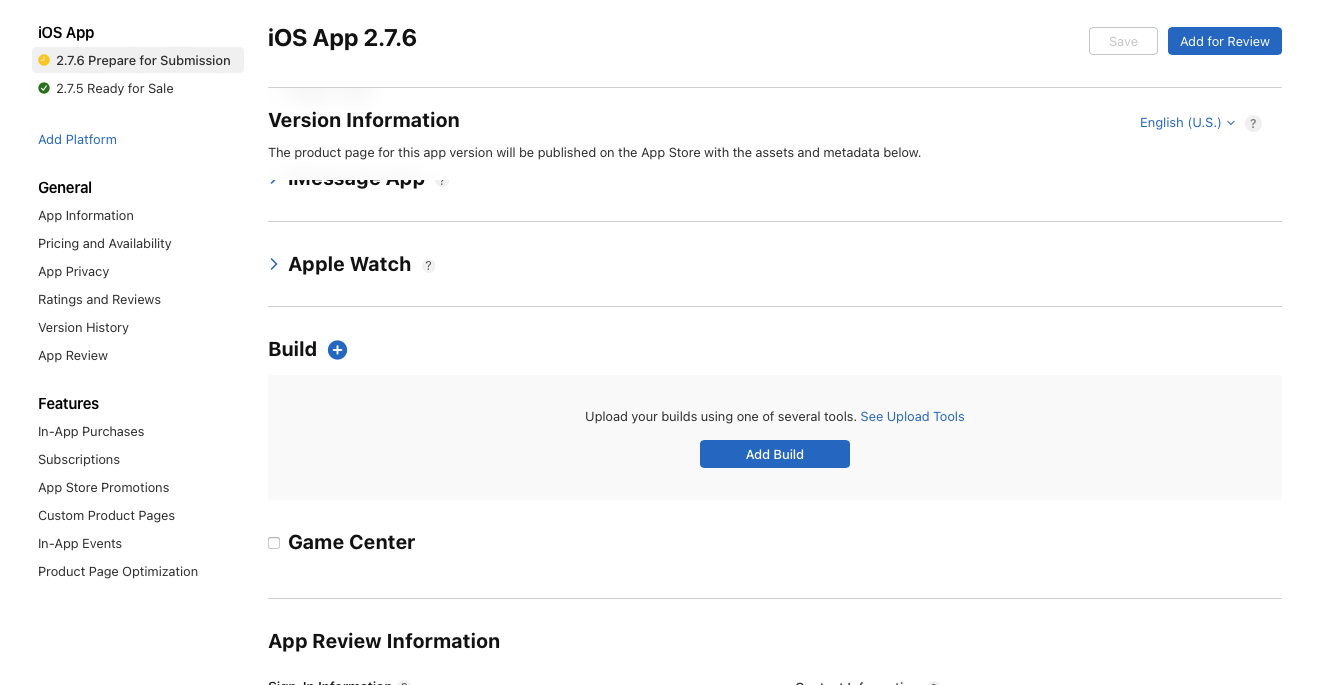Open Custom Product Pages

pos(107,516)
